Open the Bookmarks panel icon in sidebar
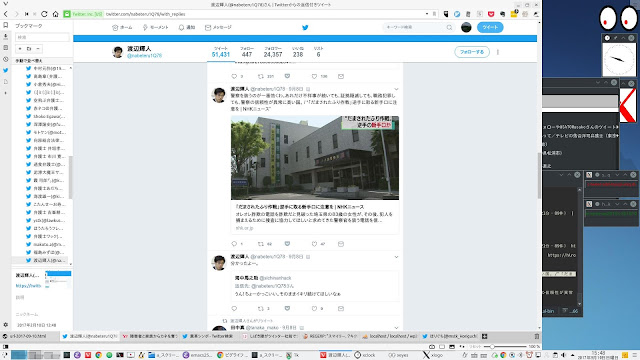This screenshot has height=360, width=640. pyautogui.click(x=5, y=25)
